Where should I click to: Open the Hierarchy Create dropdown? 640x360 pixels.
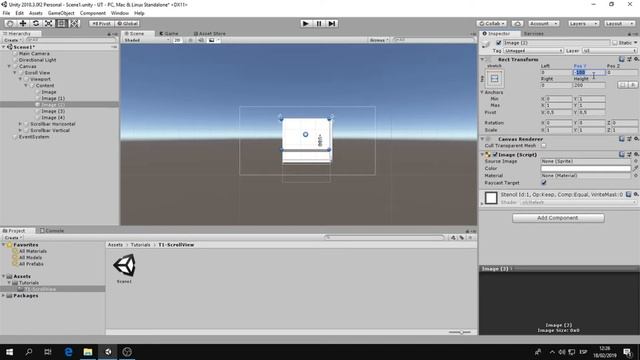point(12,40)
